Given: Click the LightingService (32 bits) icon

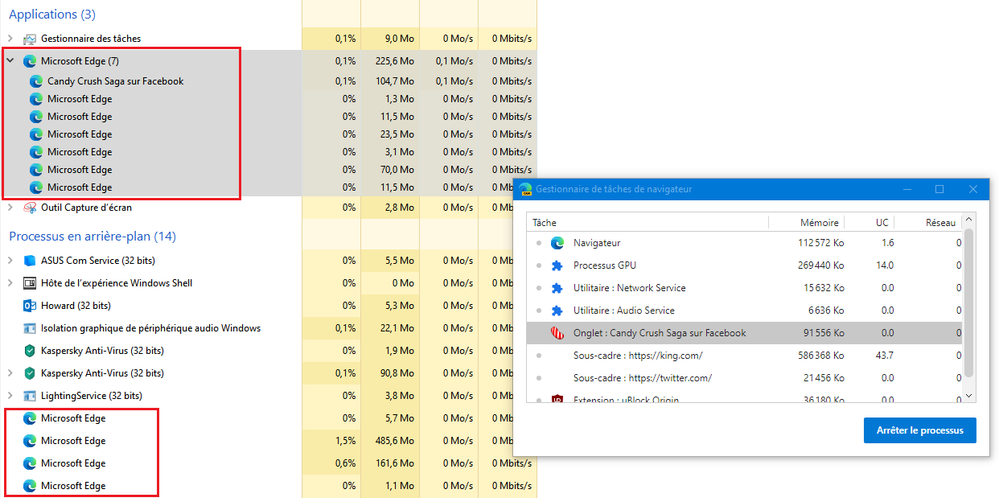Looking at the screenshot, I should 29,396.
